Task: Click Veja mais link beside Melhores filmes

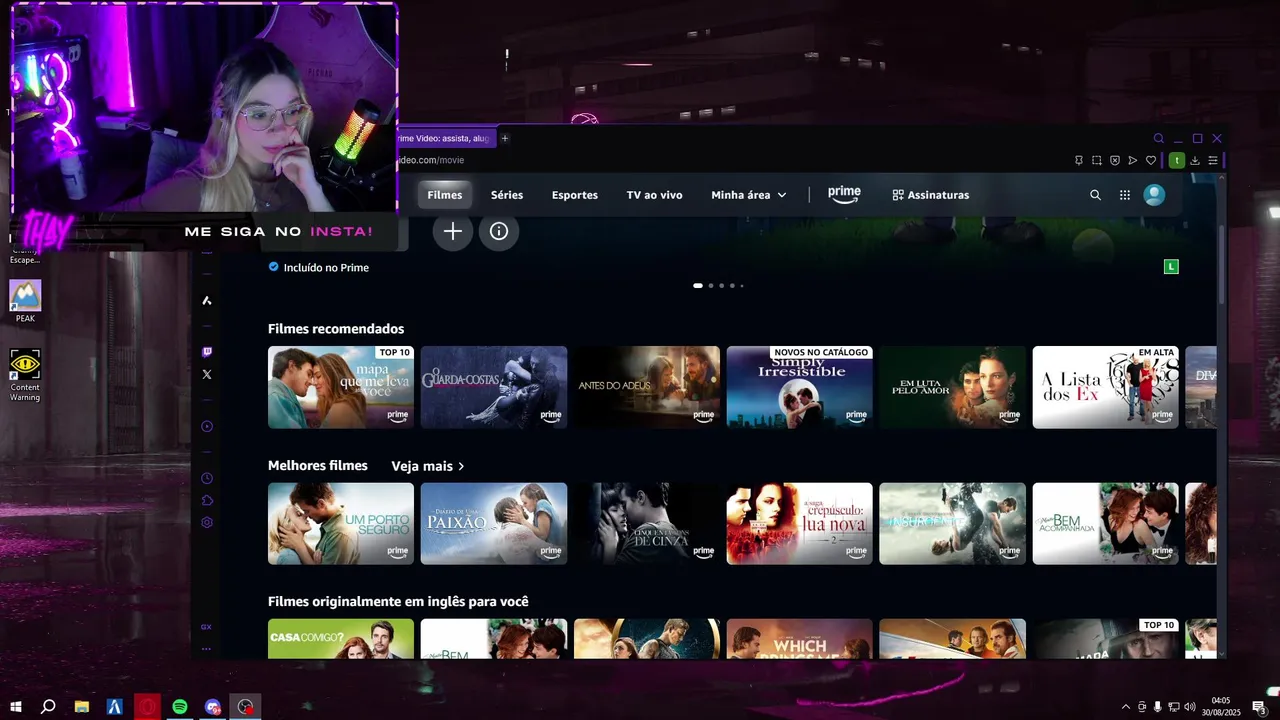Action: click(428, 466)
